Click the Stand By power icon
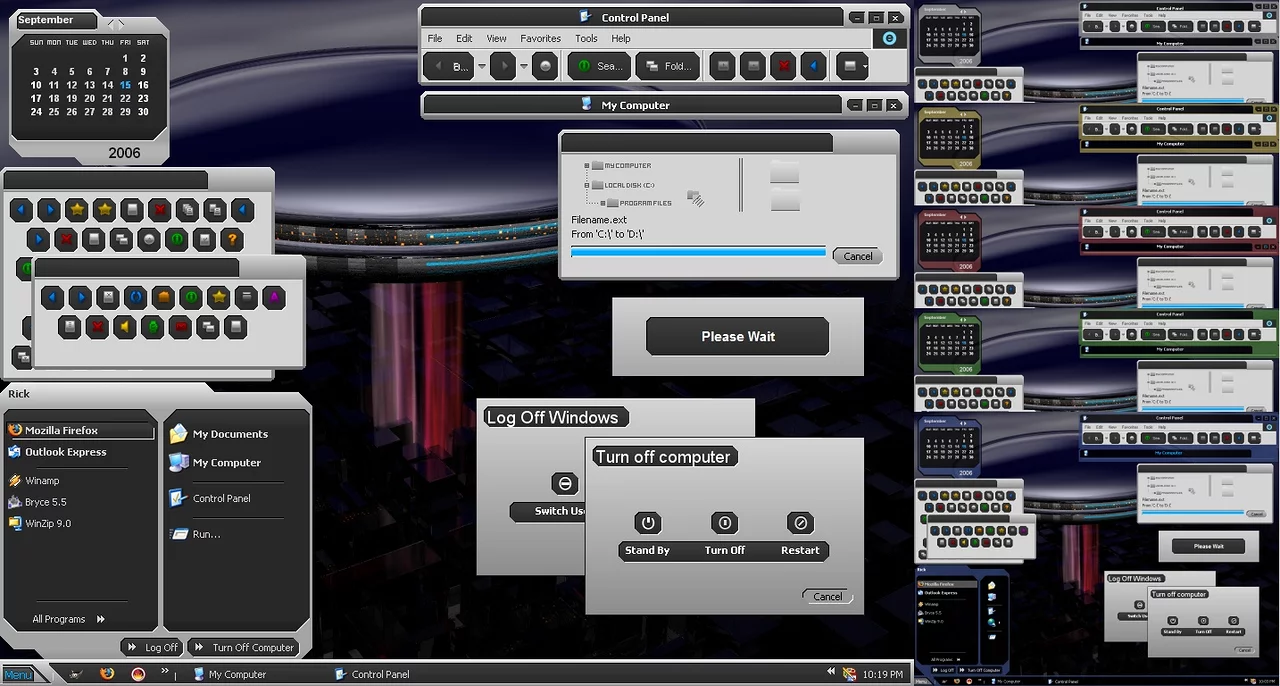Image resolution: width=1280 pixels, height=686 pixels. 647,523
